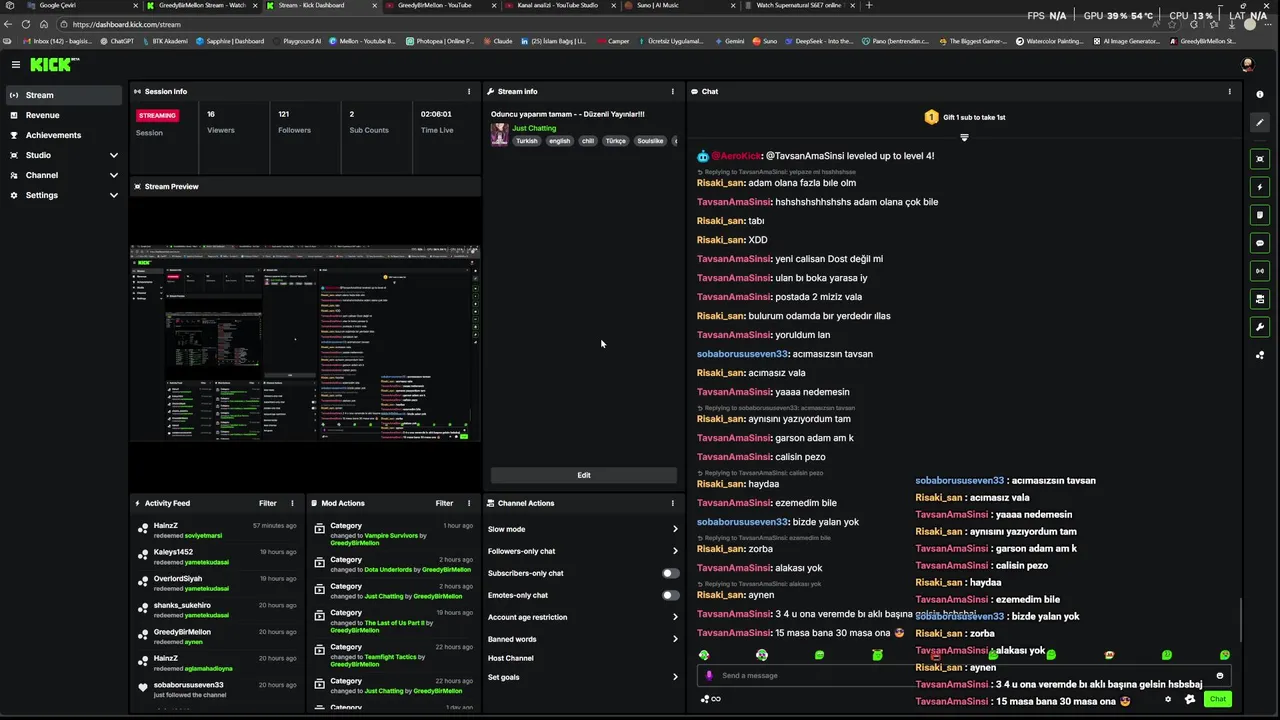This screenshot has width=1280, height=720.
Task: Select Stream in the sidebar
Action: coord(64,95)
